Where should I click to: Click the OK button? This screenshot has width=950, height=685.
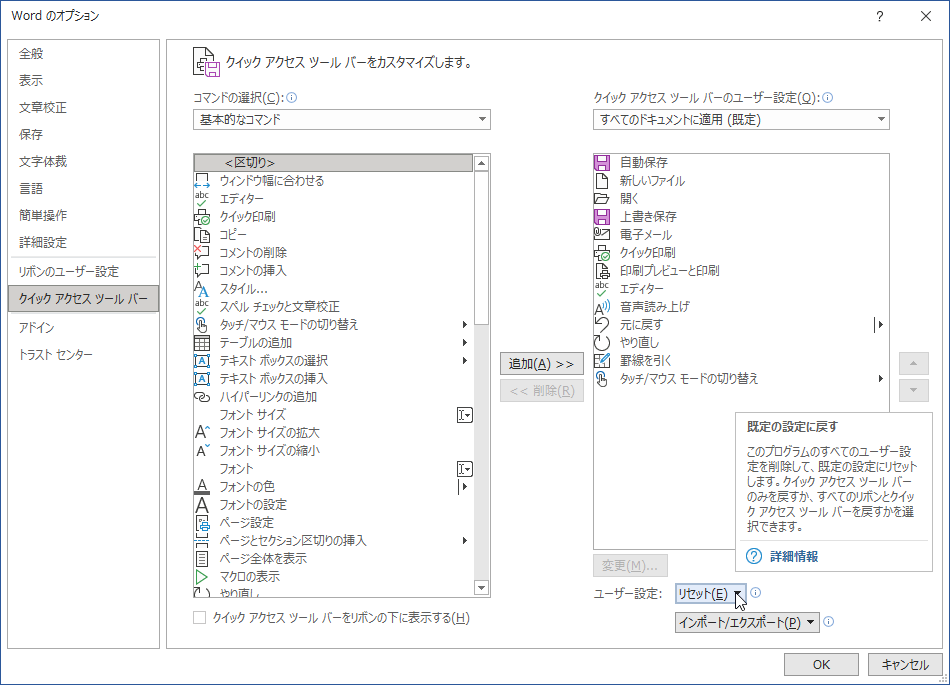821,664
